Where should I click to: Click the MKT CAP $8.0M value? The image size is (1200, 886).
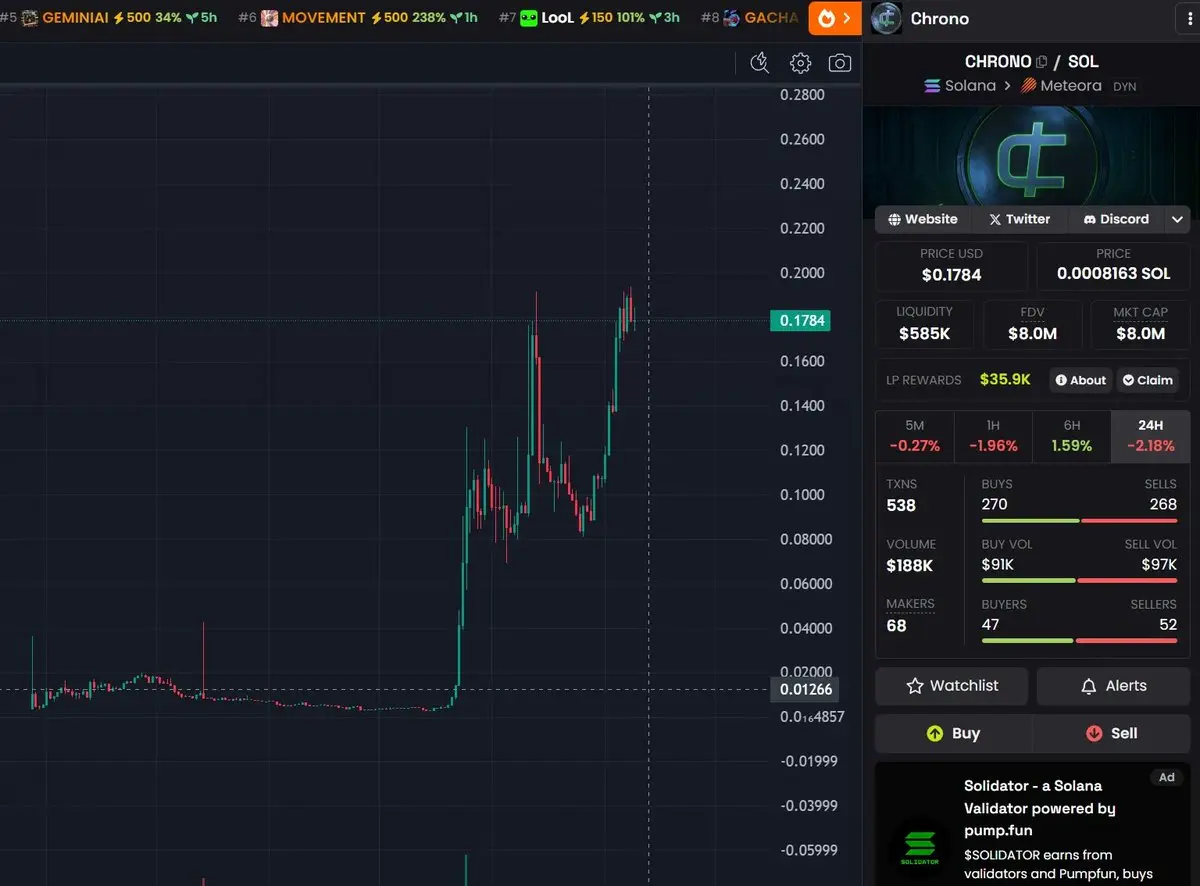tap(1141, 334)
